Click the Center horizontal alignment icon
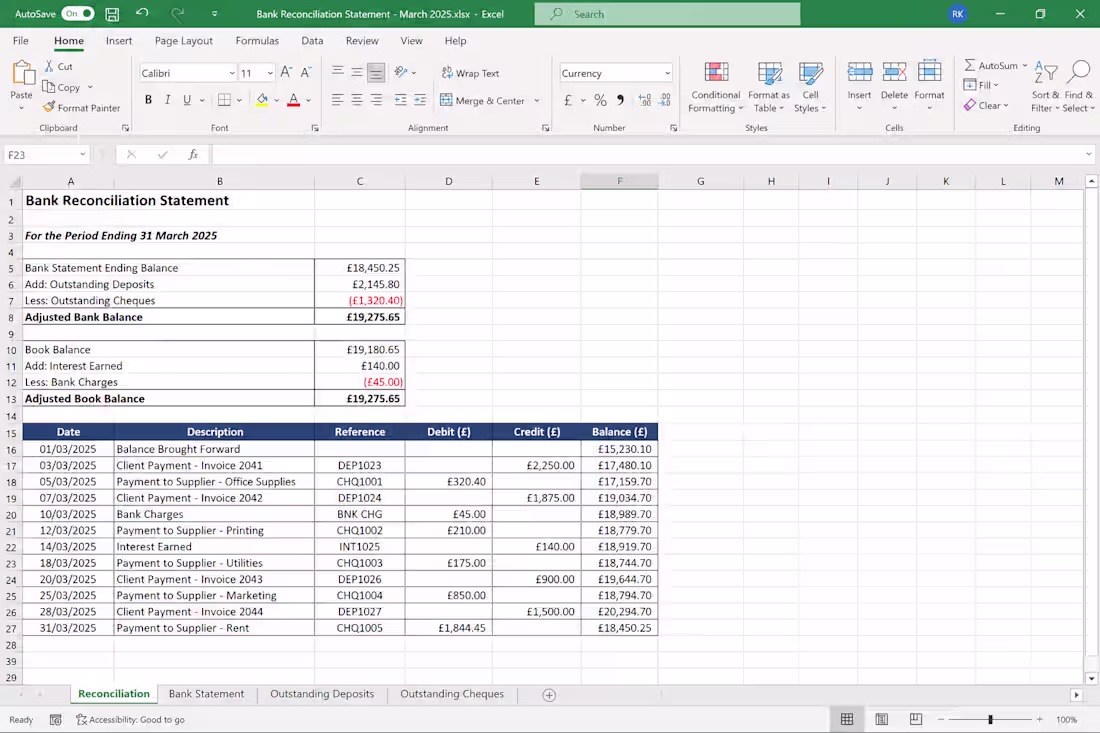The image size is (1100, 733). click(x=357, y=100)
